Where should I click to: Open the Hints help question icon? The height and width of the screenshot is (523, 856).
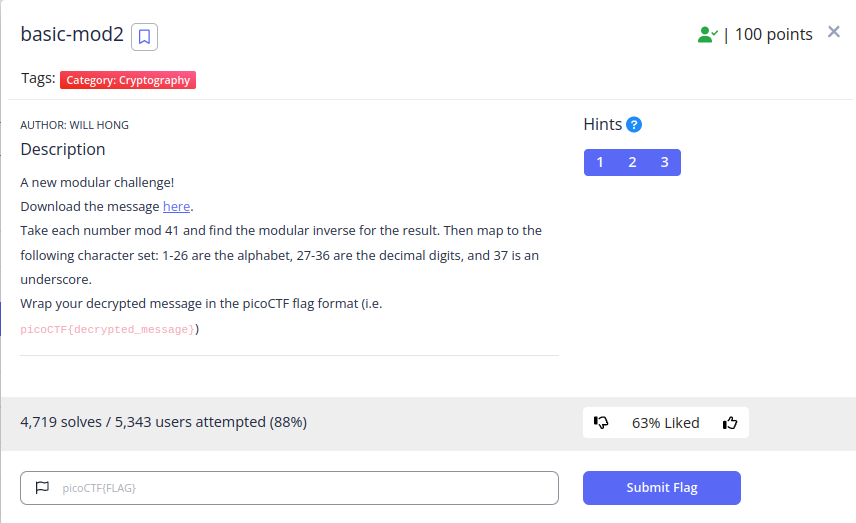pos(634,124)
